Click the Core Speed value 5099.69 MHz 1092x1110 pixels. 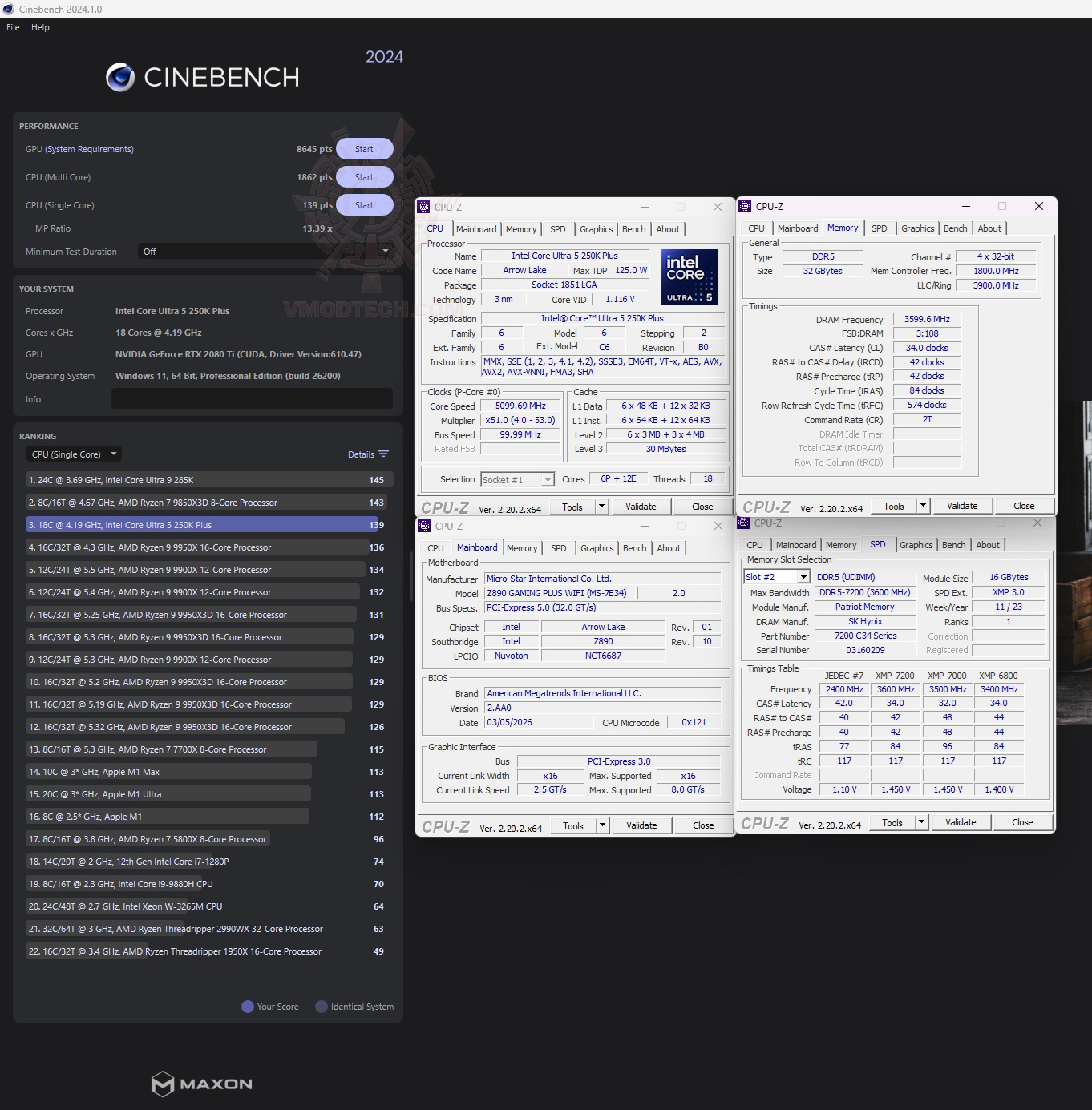520,406
